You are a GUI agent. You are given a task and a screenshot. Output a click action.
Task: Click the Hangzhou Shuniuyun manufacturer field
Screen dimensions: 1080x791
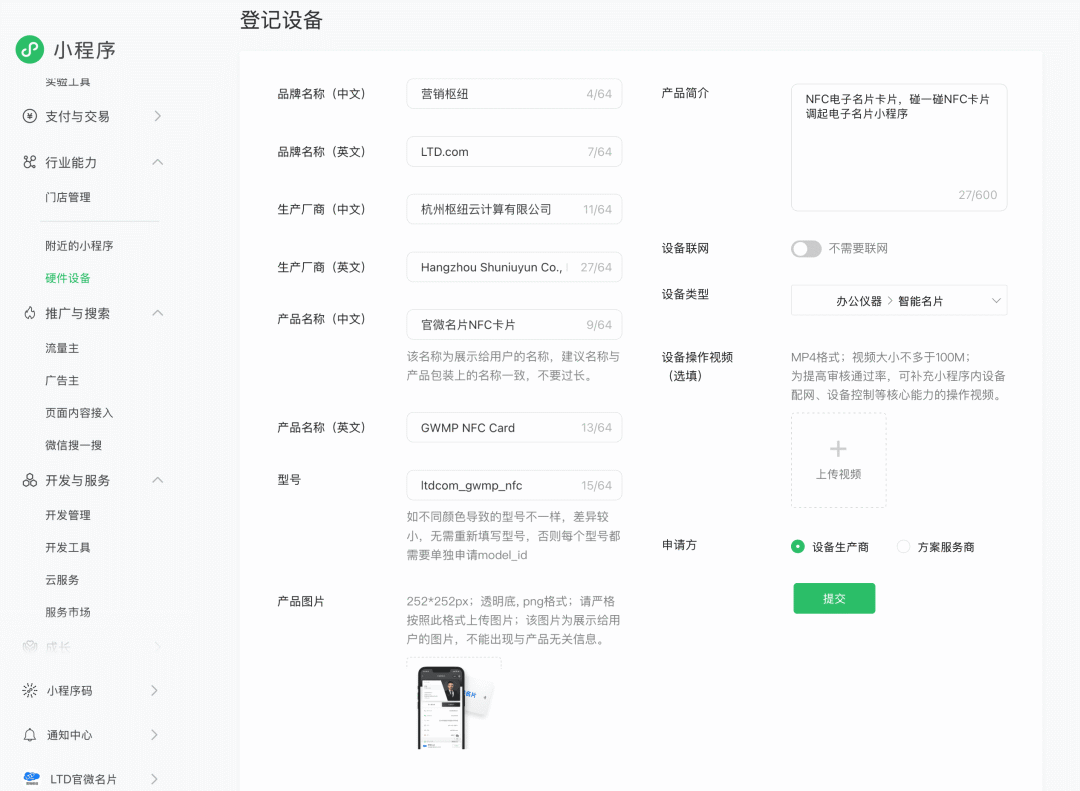pyautogui.click(x=514, y=267)
